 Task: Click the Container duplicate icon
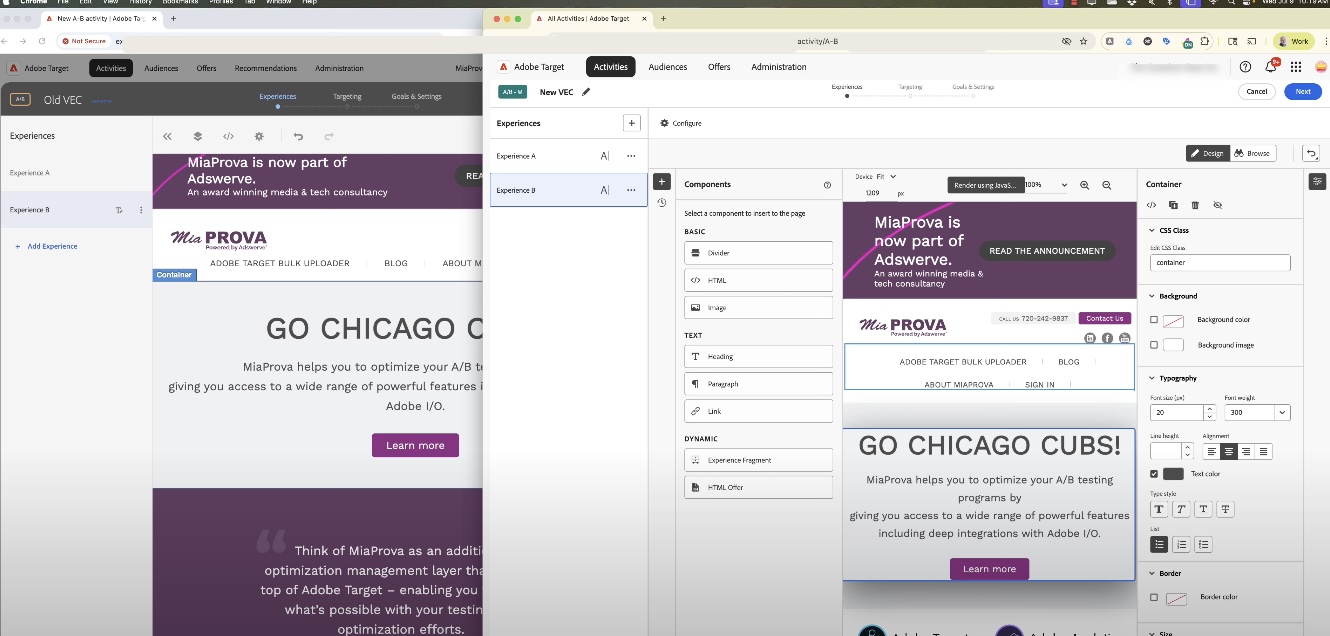click(1173, 205)
